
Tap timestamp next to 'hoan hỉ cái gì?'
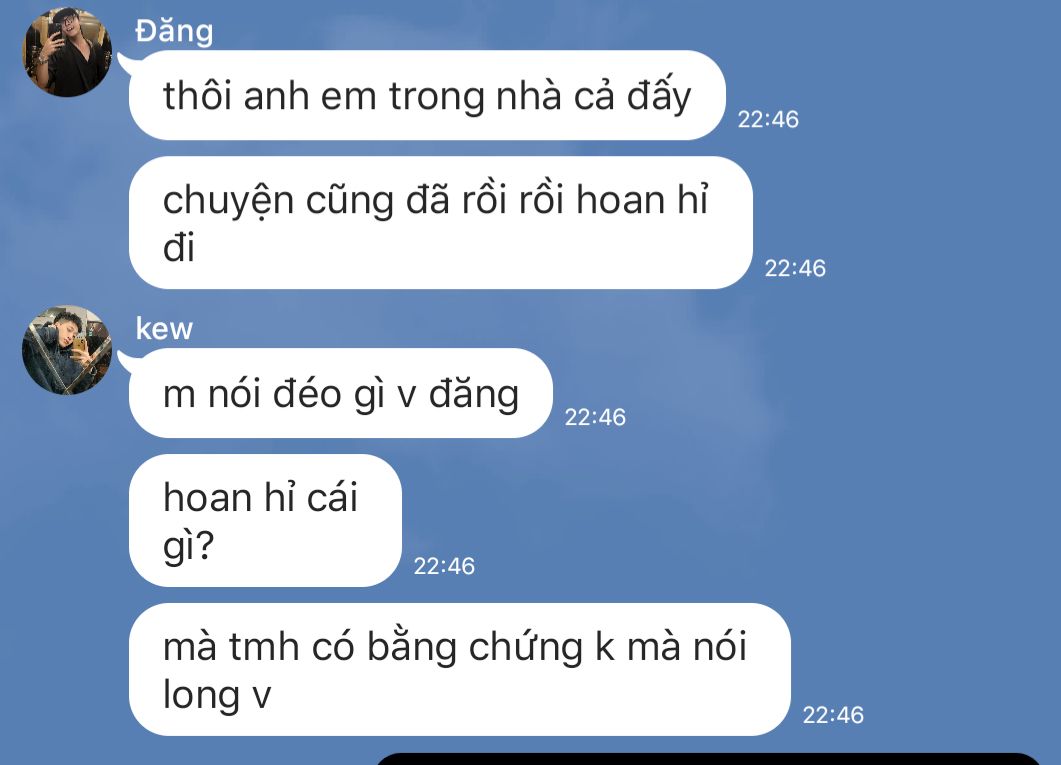(445, 566)
